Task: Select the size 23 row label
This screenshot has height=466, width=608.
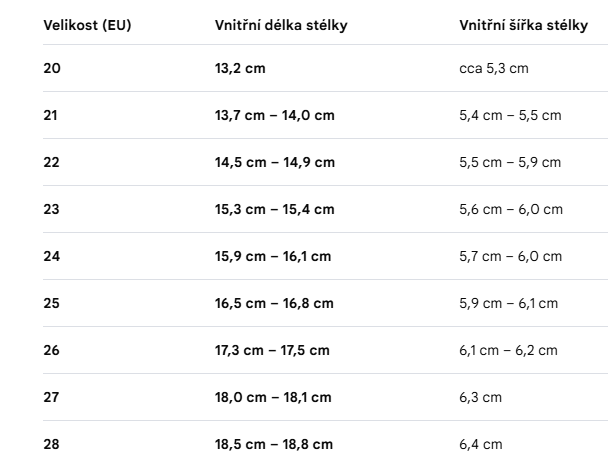Action: coord(52,209)
